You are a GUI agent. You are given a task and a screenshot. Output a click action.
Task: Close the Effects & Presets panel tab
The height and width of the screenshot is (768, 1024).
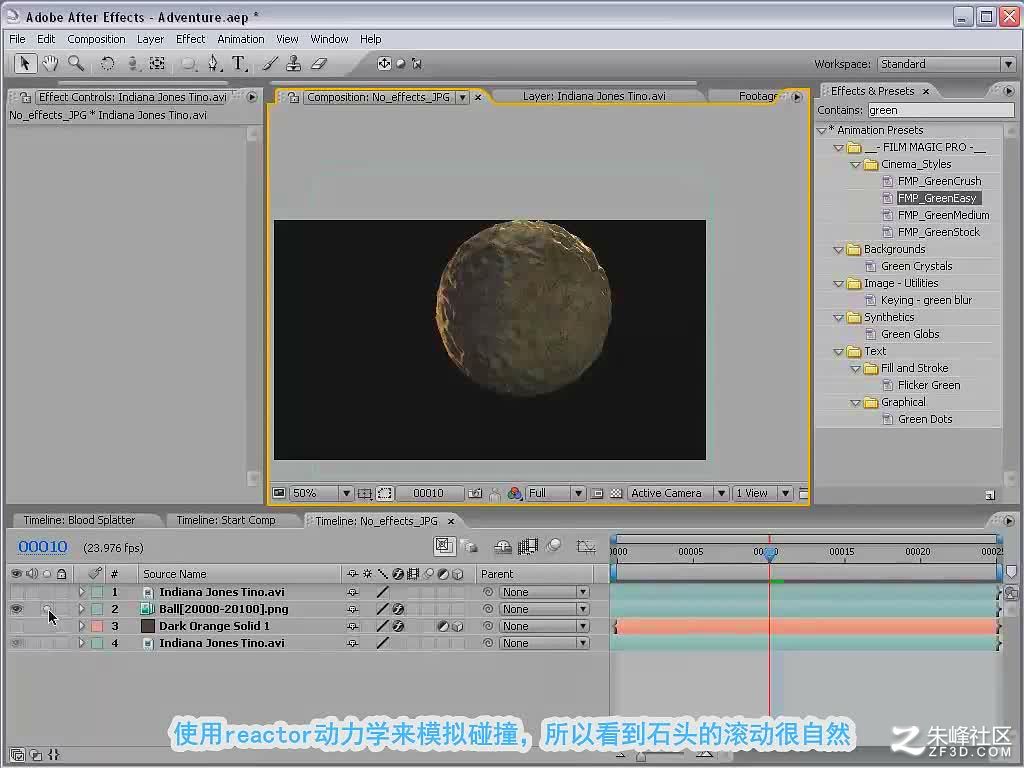pyautogui.click(x=925, y=91)
